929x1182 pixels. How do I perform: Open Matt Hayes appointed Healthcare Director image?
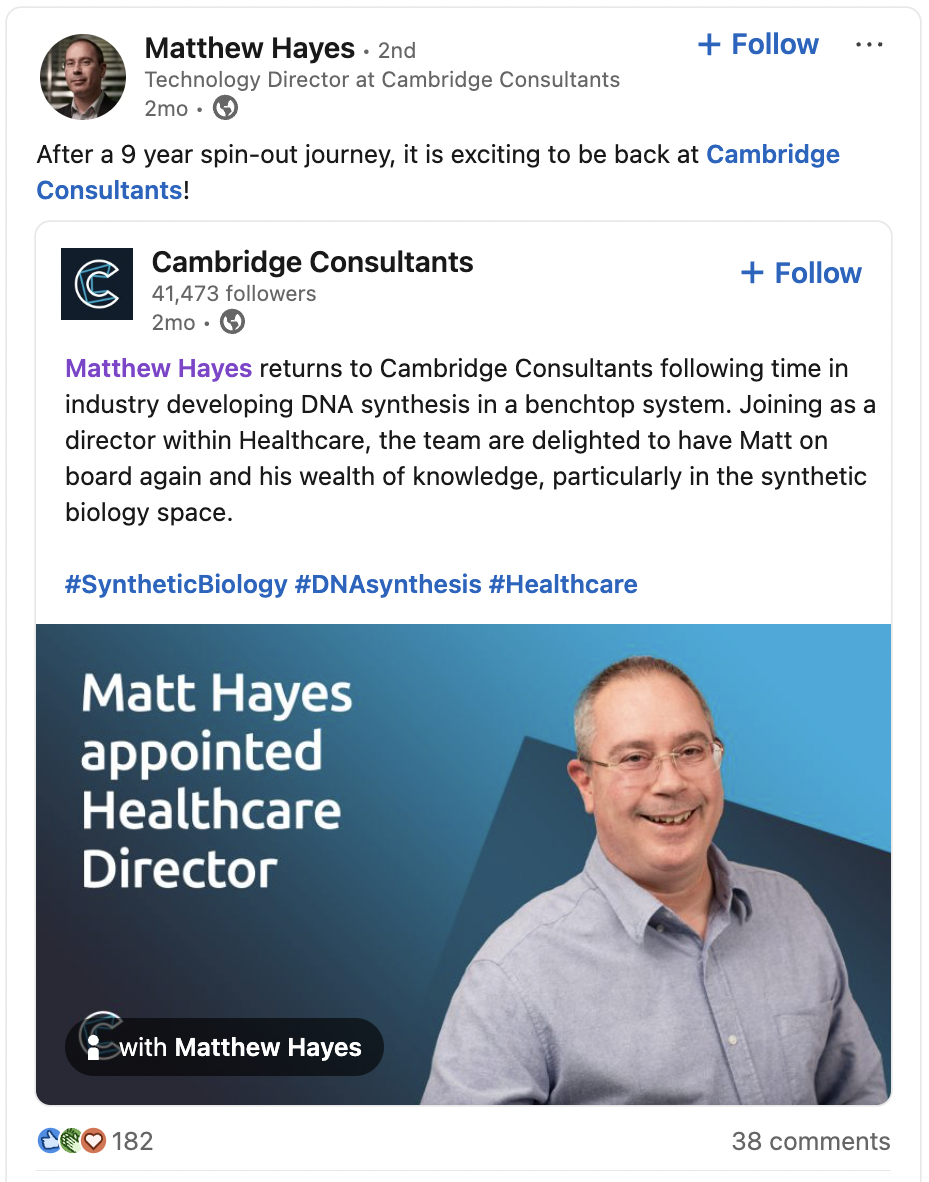click(x=463, y=864)
